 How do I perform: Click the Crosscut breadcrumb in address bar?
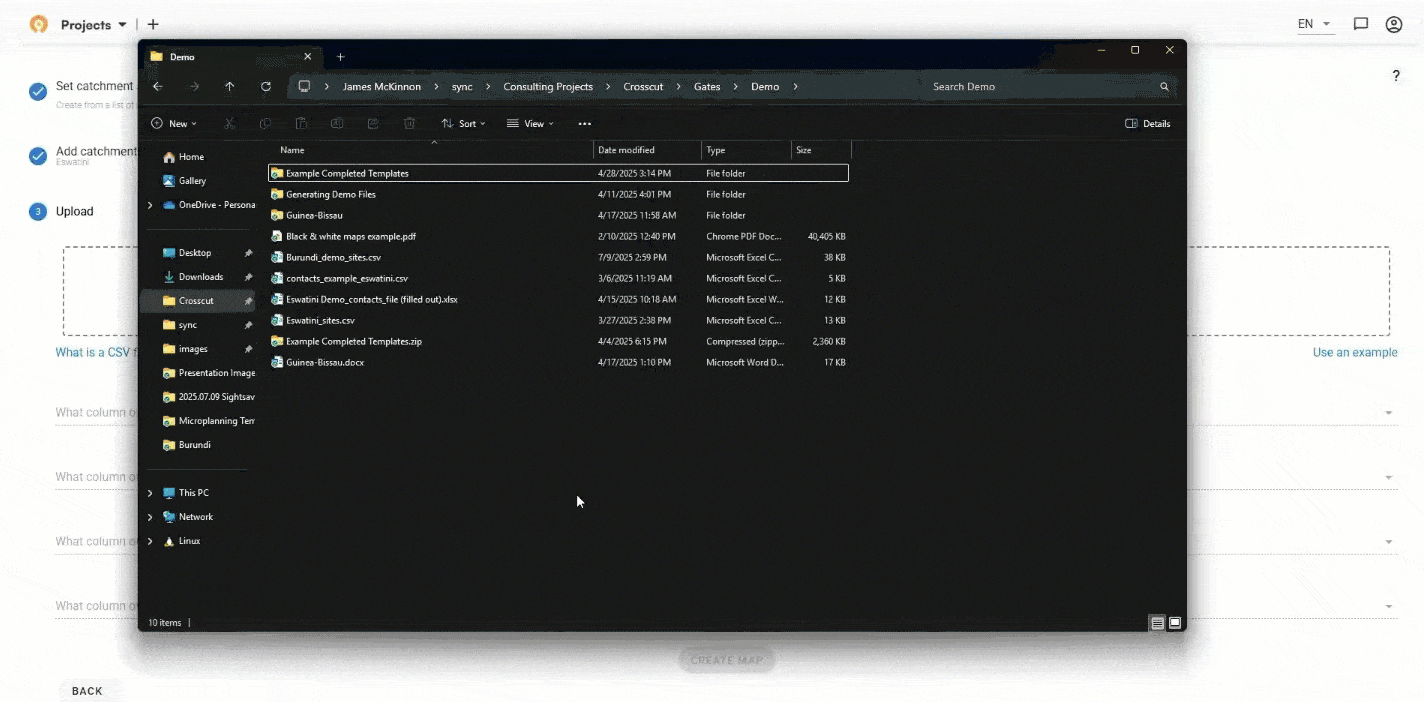tap(643, 87)
